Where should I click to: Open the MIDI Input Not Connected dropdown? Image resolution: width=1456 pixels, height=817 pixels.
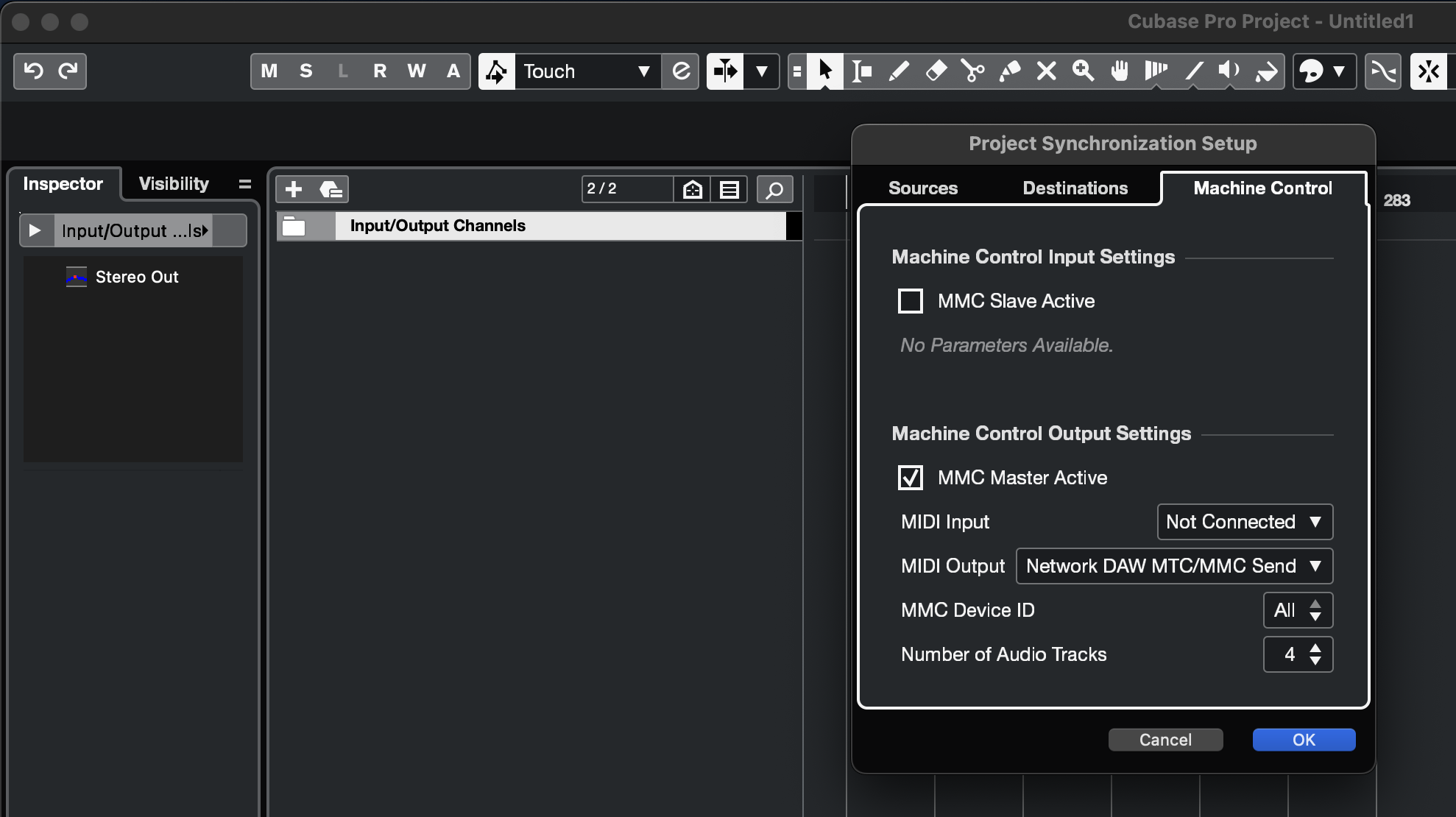pos(1245,522)
